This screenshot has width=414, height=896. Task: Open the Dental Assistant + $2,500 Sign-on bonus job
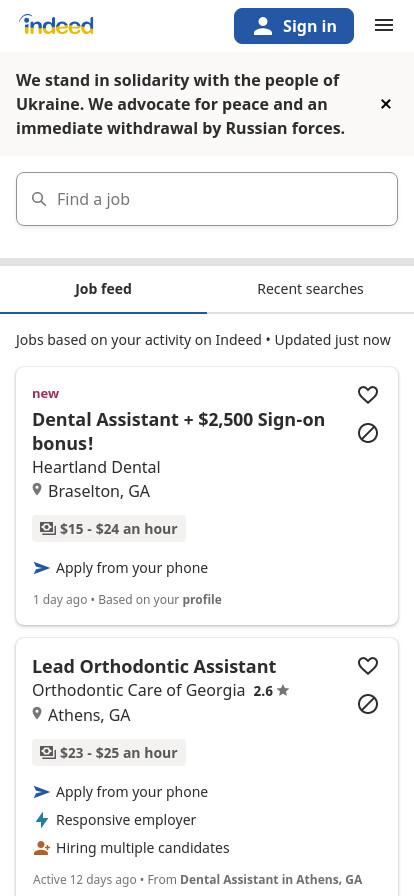tap(178, 431)
